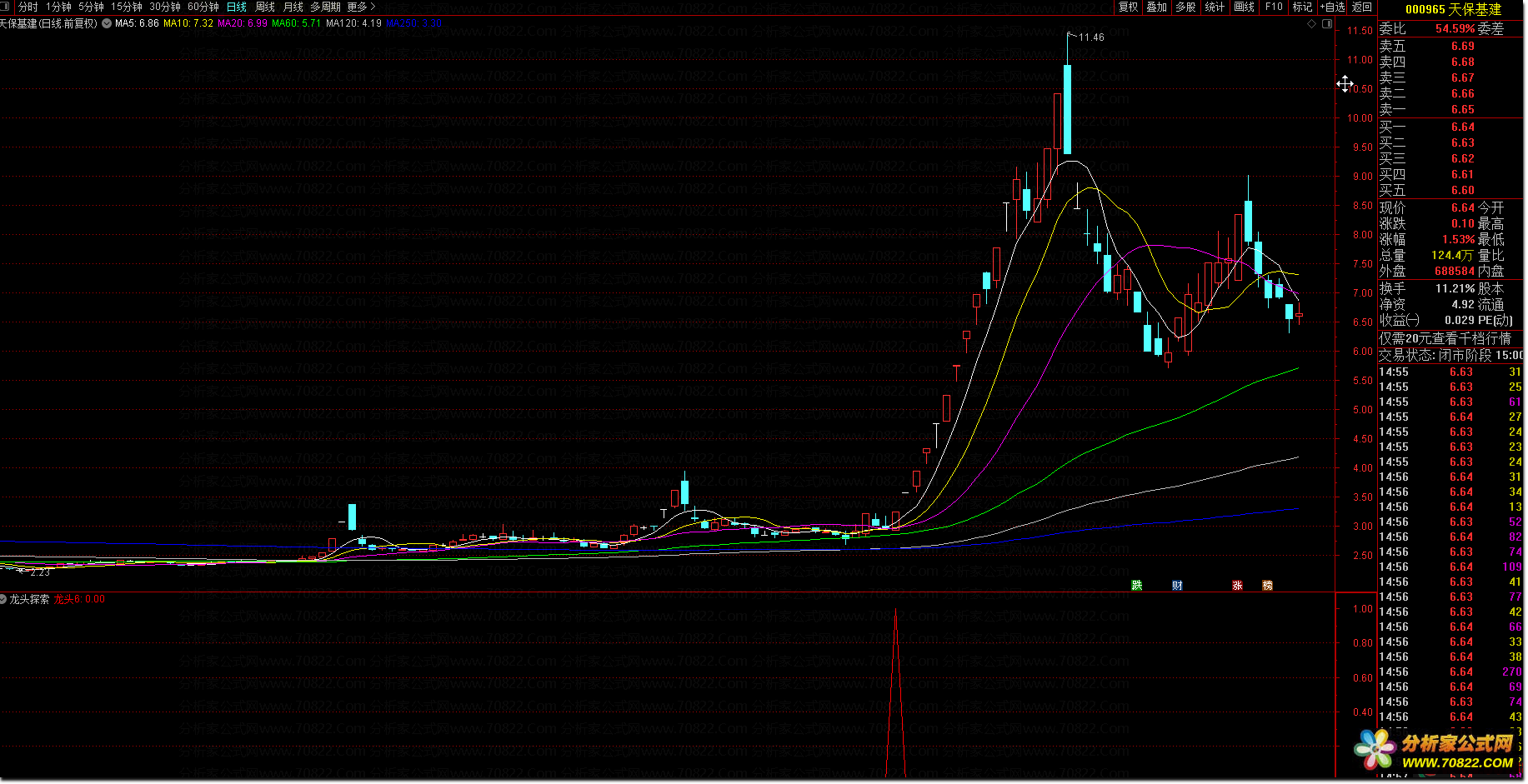Select the 5分钟 period tab
The width and height of the screenshot is (1528, 784).
91,7
